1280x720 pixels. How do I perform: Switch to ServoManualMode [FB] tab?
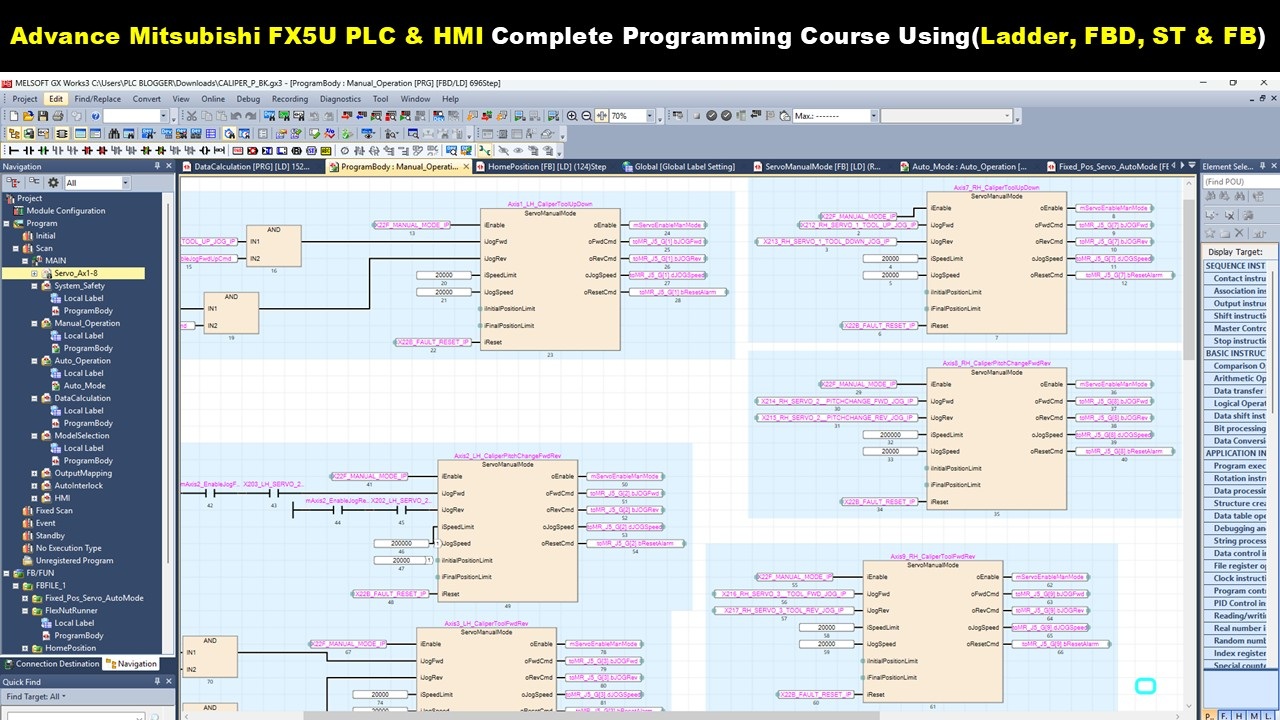pyautogui.click(x=815, y=167)
